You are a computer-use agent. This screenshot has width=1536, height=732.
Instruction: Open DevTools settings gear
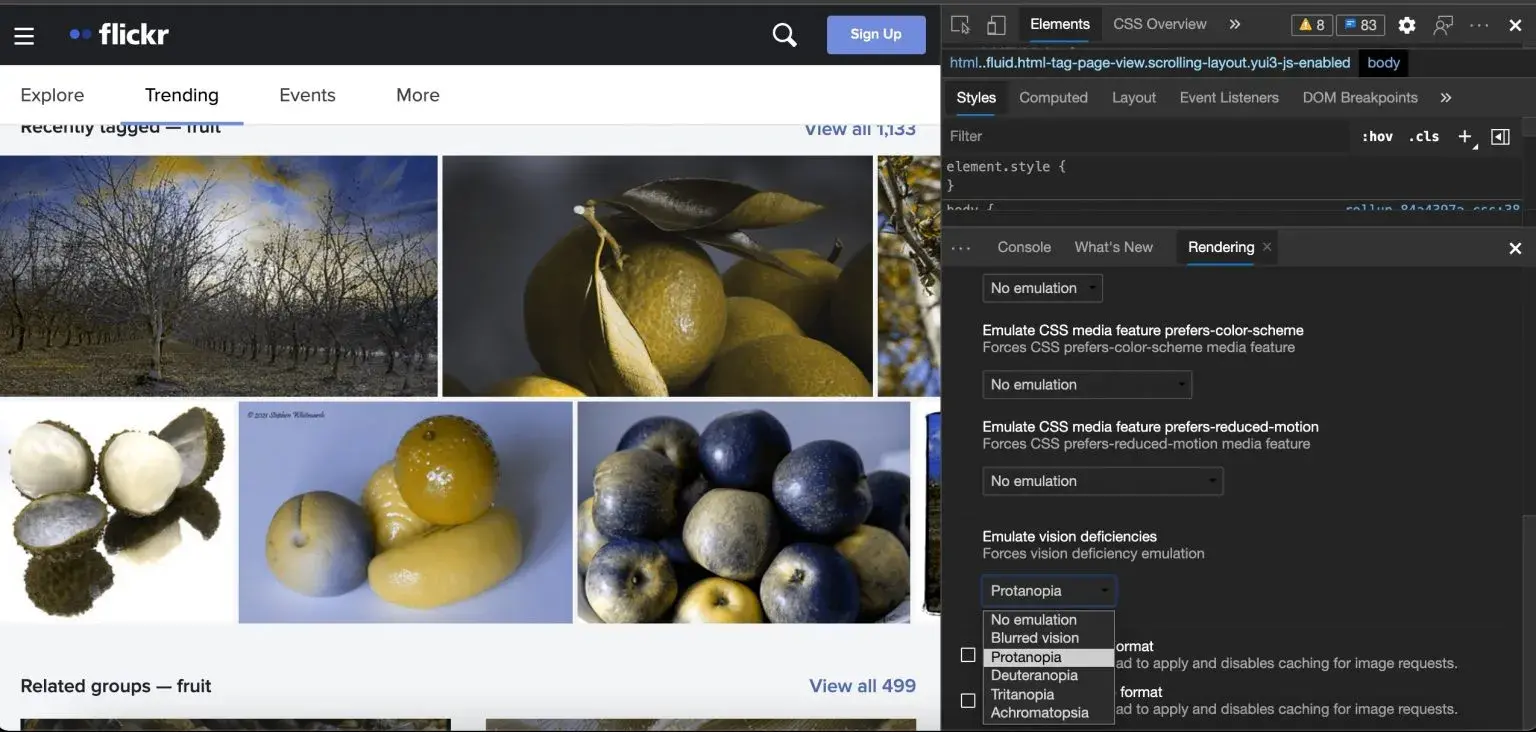pos(1407,25)
